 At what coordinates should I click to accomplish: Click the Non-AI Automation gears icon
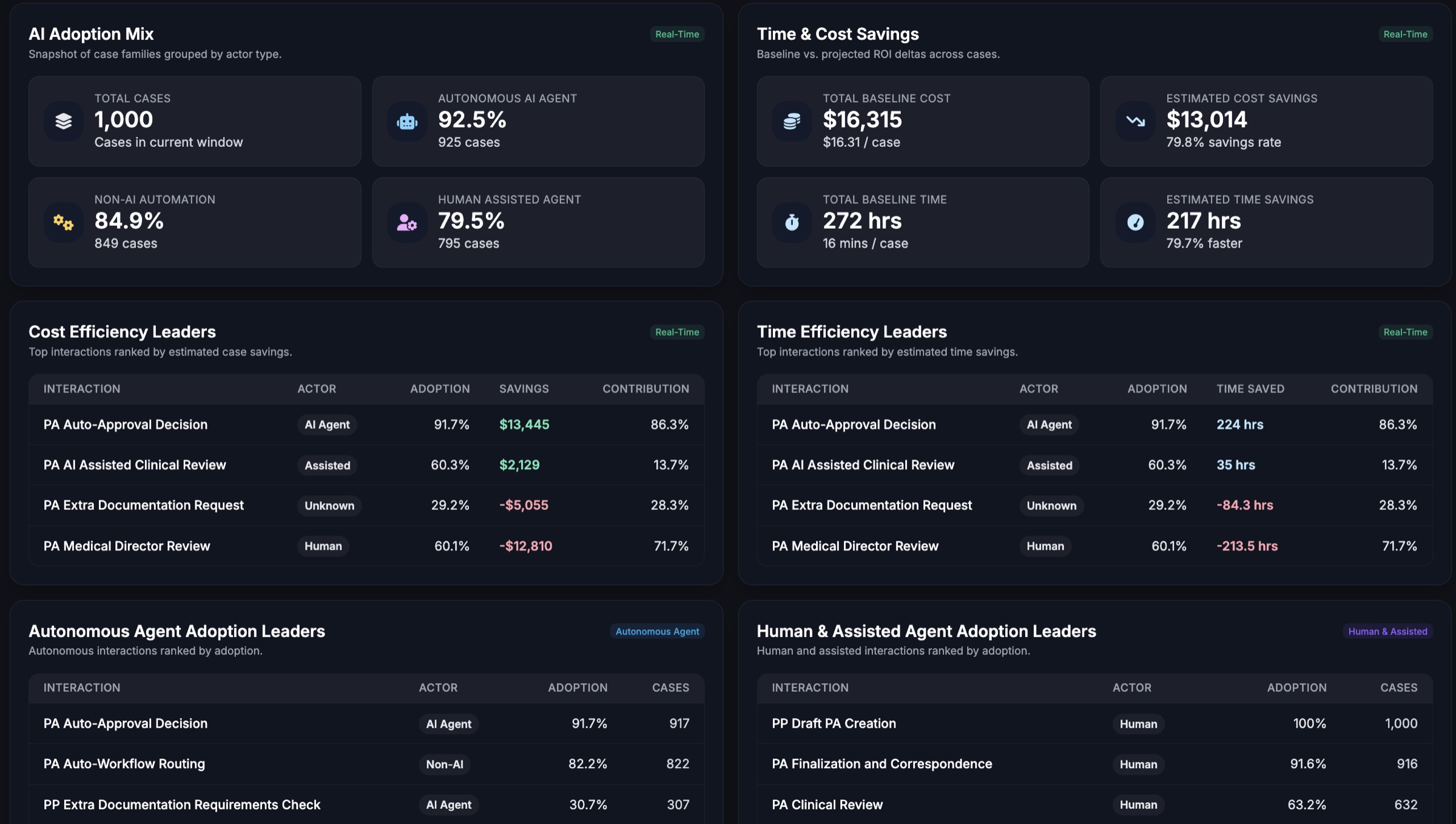tap(64, 223)
